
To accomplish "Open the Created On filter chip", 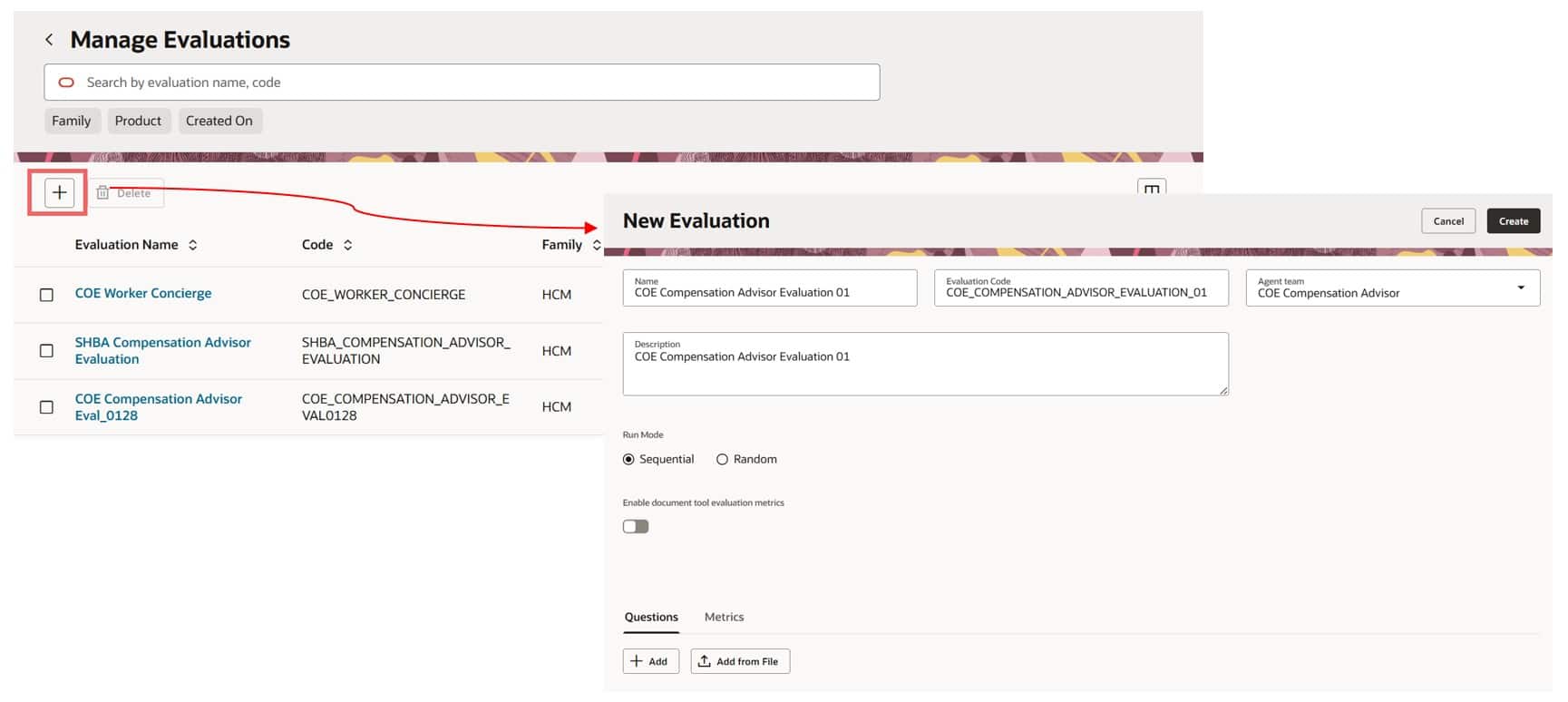I will coord(219,121).
